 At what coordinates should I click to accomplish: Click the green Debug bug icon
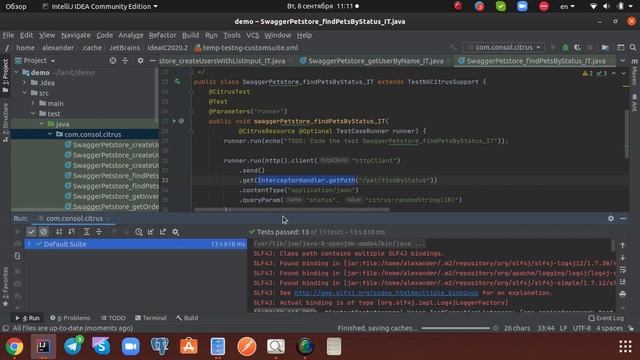tap(565, 48)
